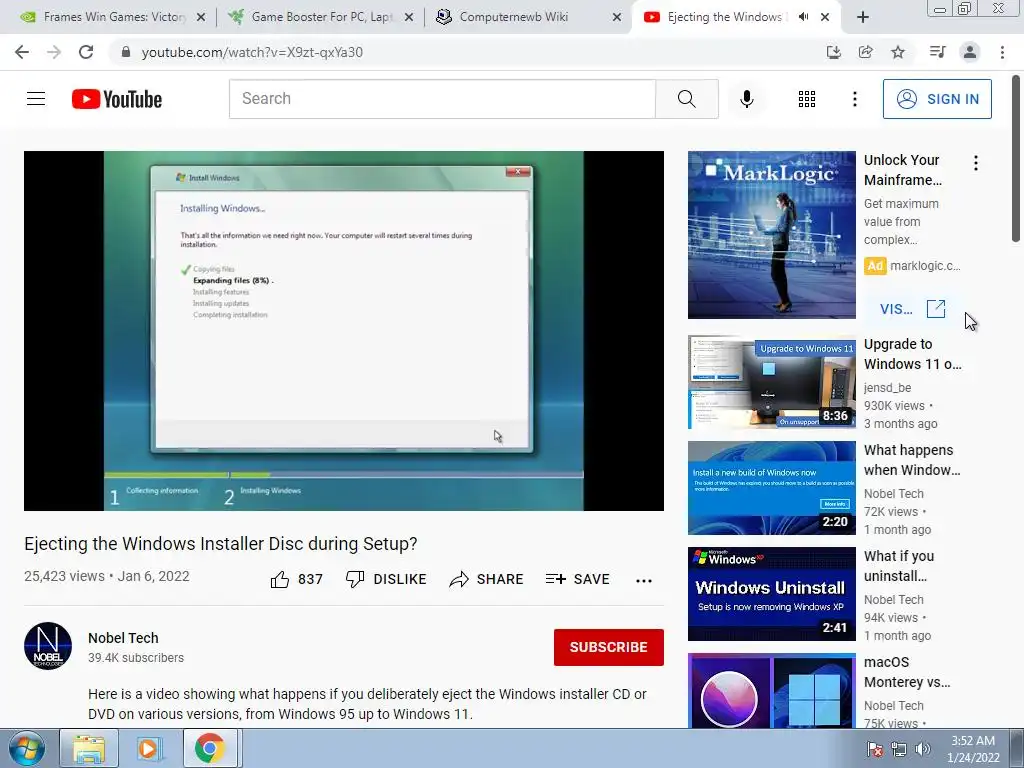The height and width of the screenshot is (768, 1024).
Task: Go back to the previous page
Action: (x=22, y=52)
